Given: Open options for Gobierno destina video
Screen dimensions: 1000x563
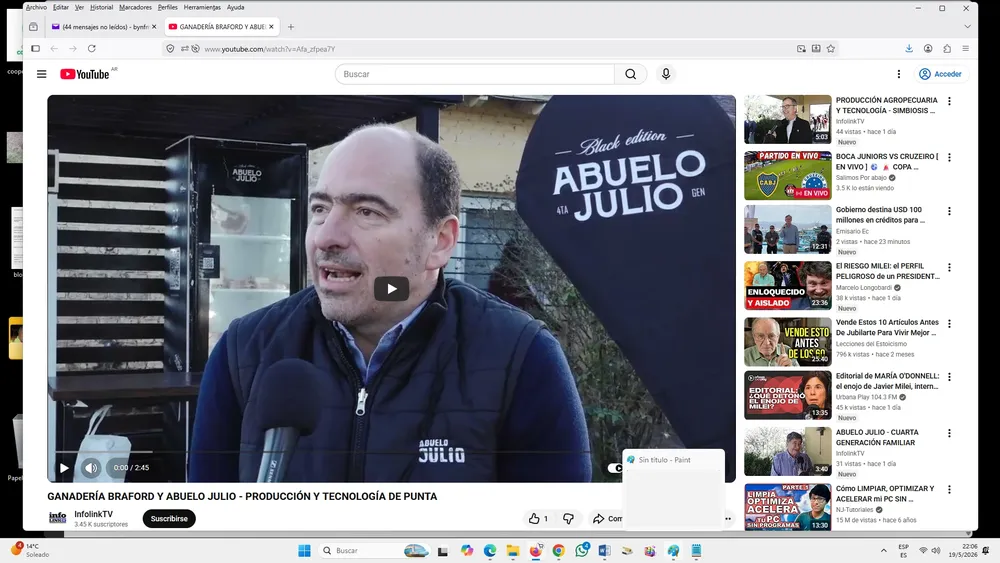Looking at the screenshot, I should pyautogui.click(x=949, y=210).
